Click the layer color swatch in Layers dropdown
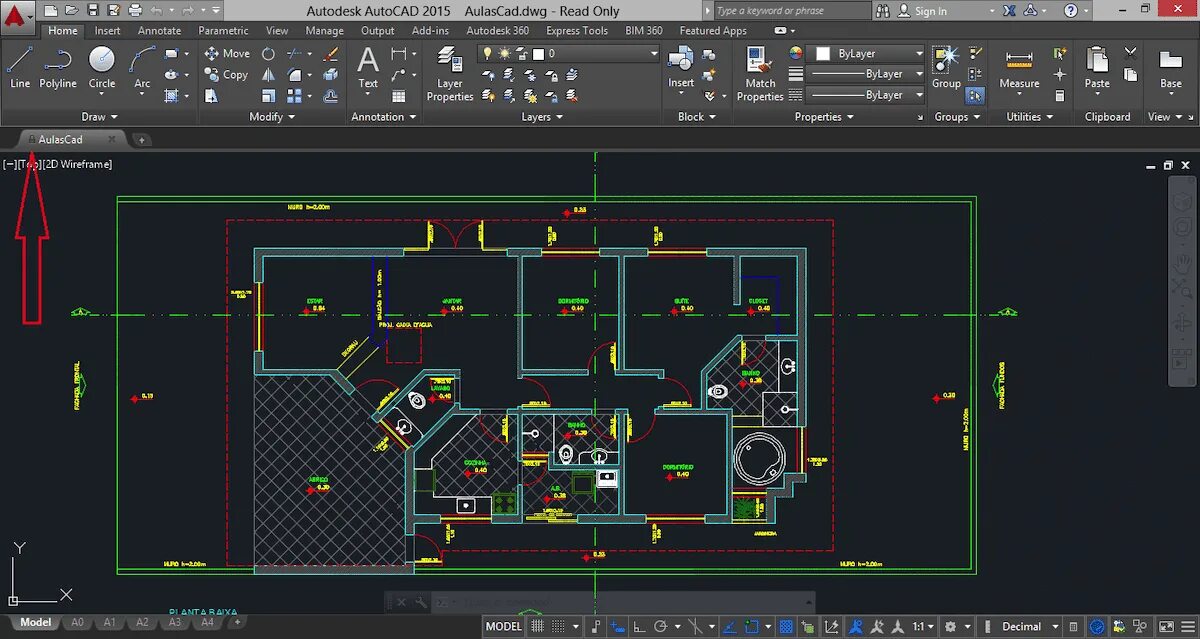 [538, 53]
